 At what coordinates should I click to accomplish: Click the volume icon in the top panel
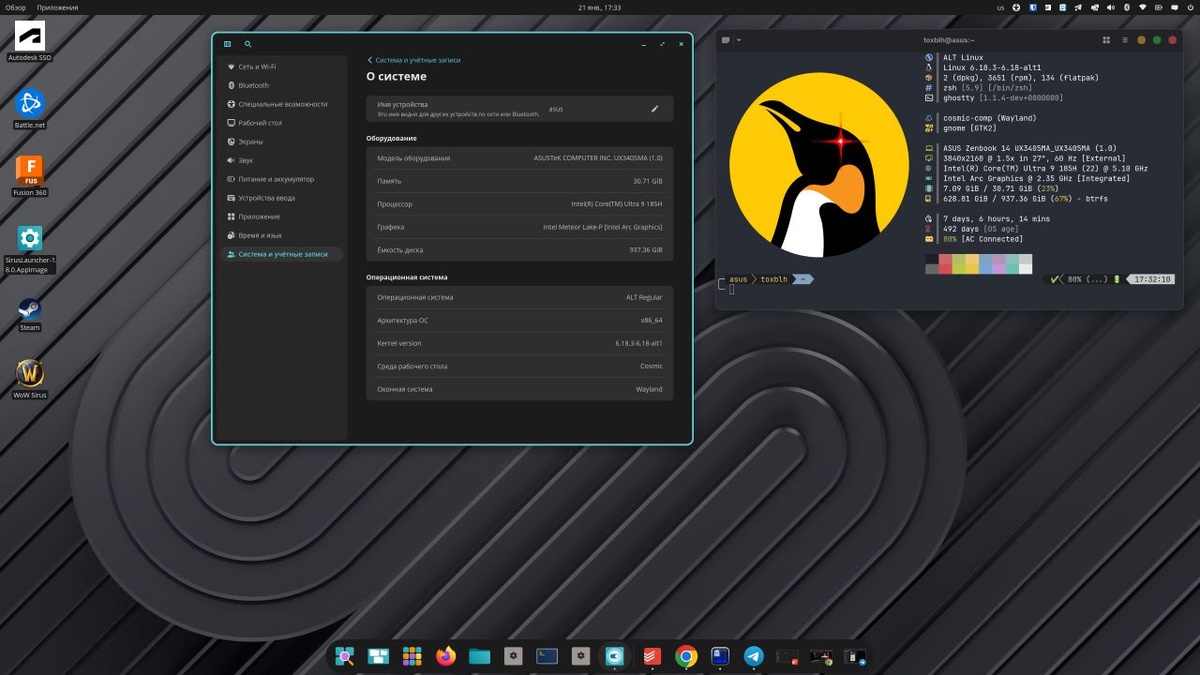1111,8
